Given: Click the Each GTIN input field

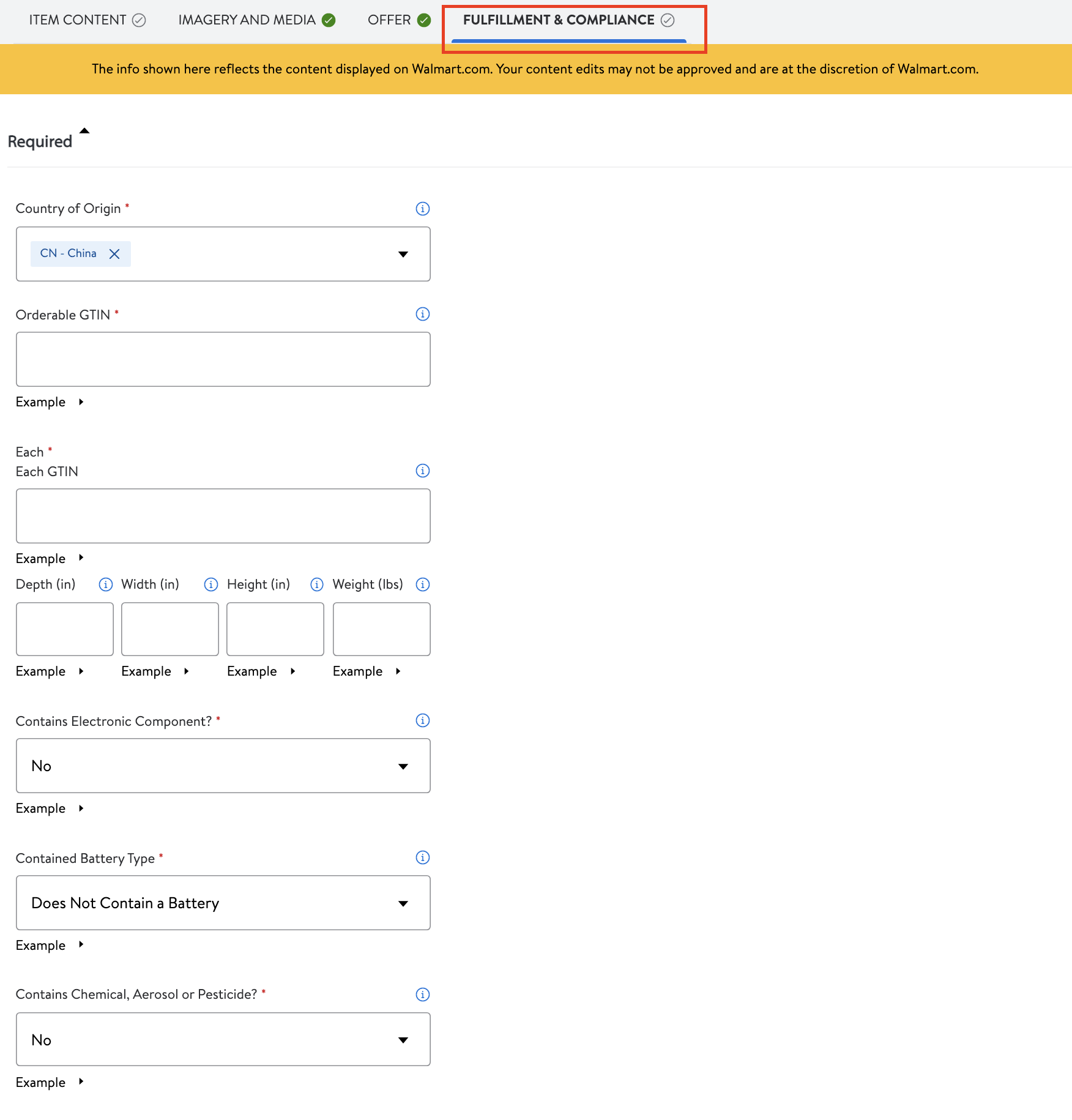Looking at the screenshot, I should click(x=223, y=516).
